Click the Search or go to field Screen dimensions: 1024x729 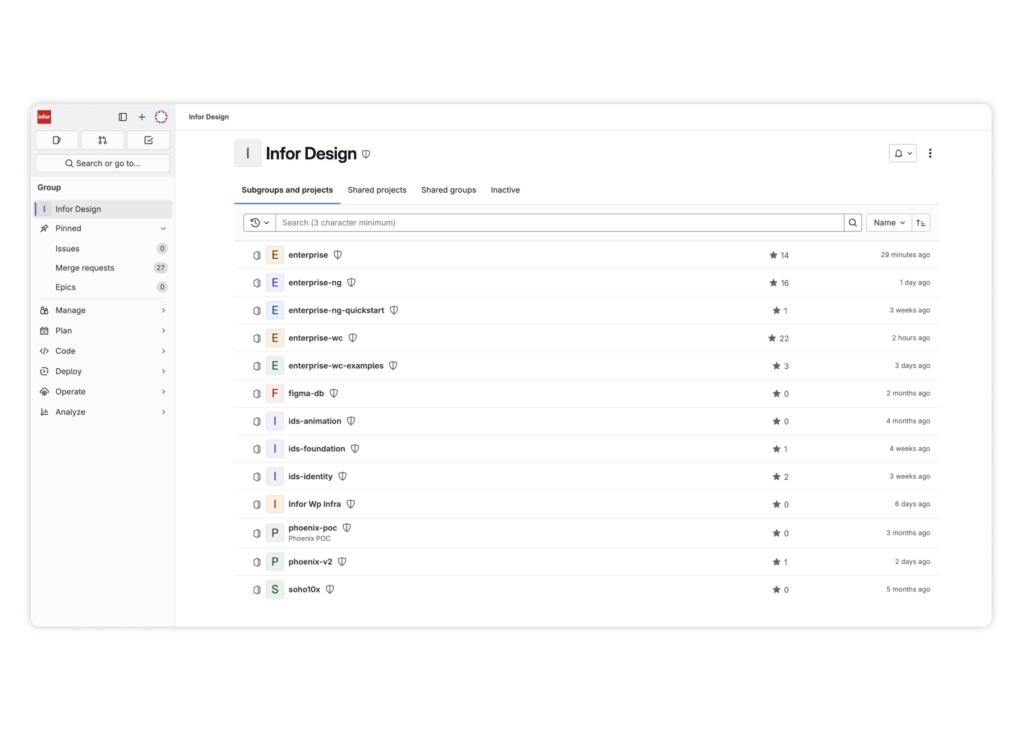(x=103, y=163)
